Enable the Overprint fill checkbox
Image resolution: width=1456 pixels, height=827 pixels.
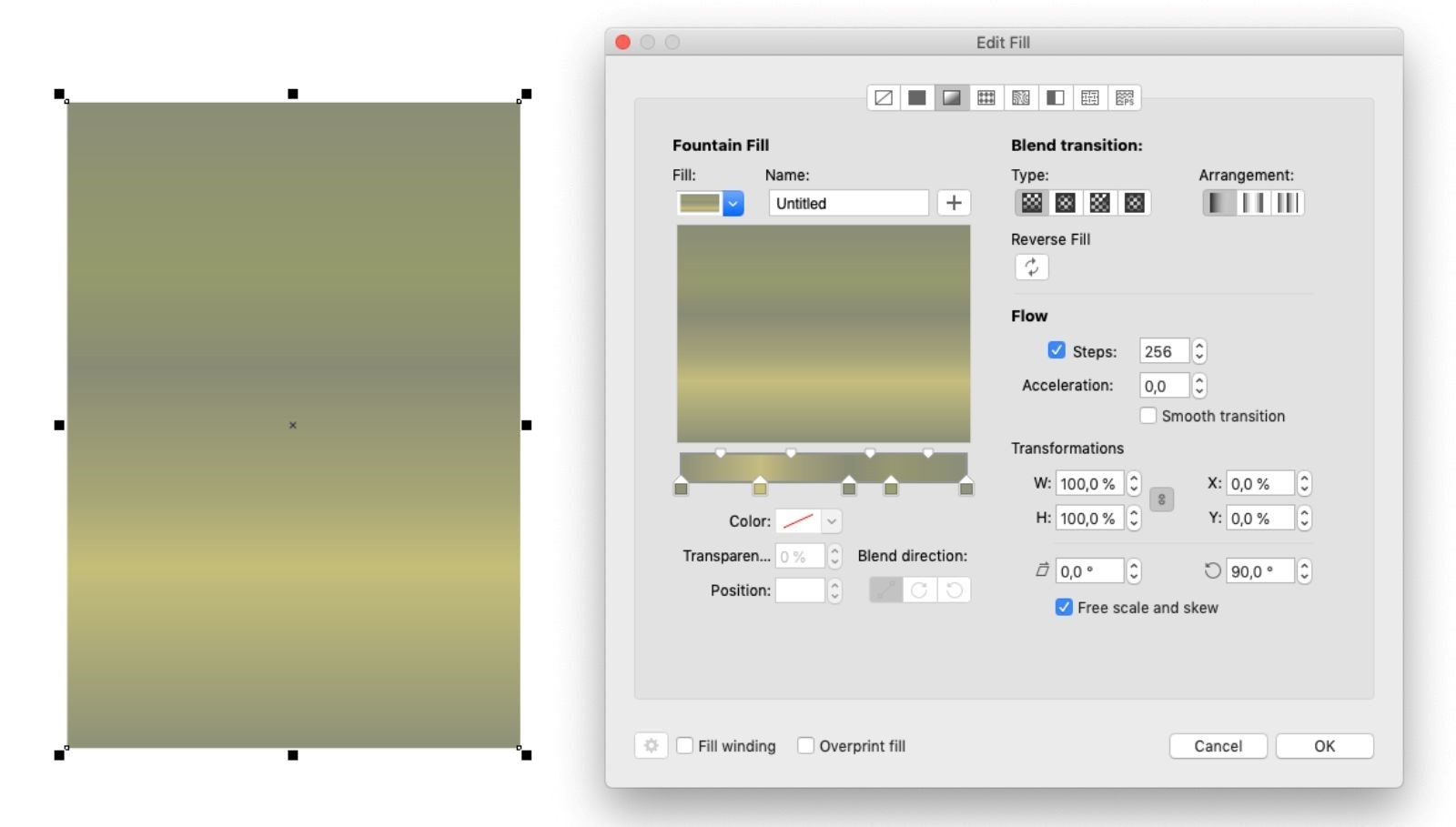point(805,746)
